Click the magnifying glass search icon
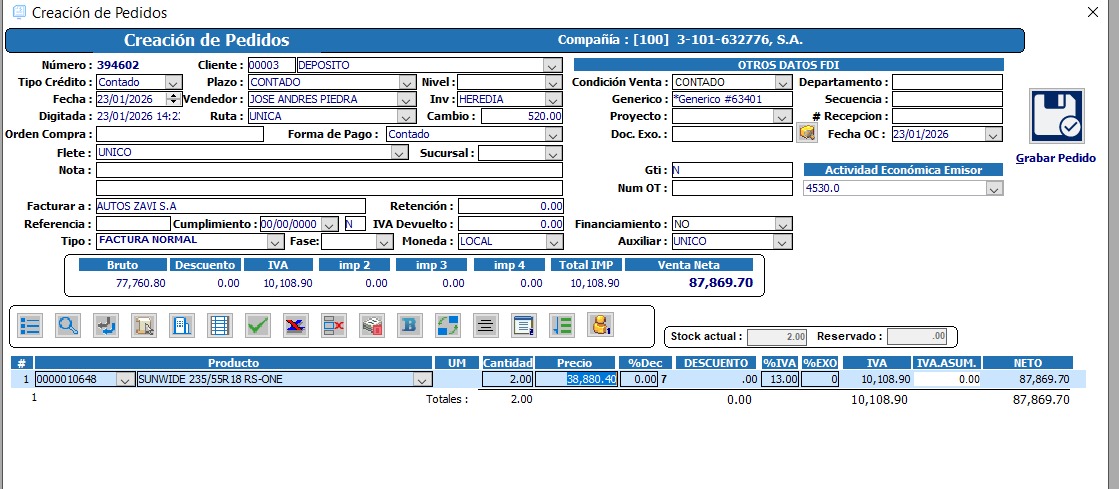The image size is (1119, 489). pyautogui.click(x=68, y=326)
